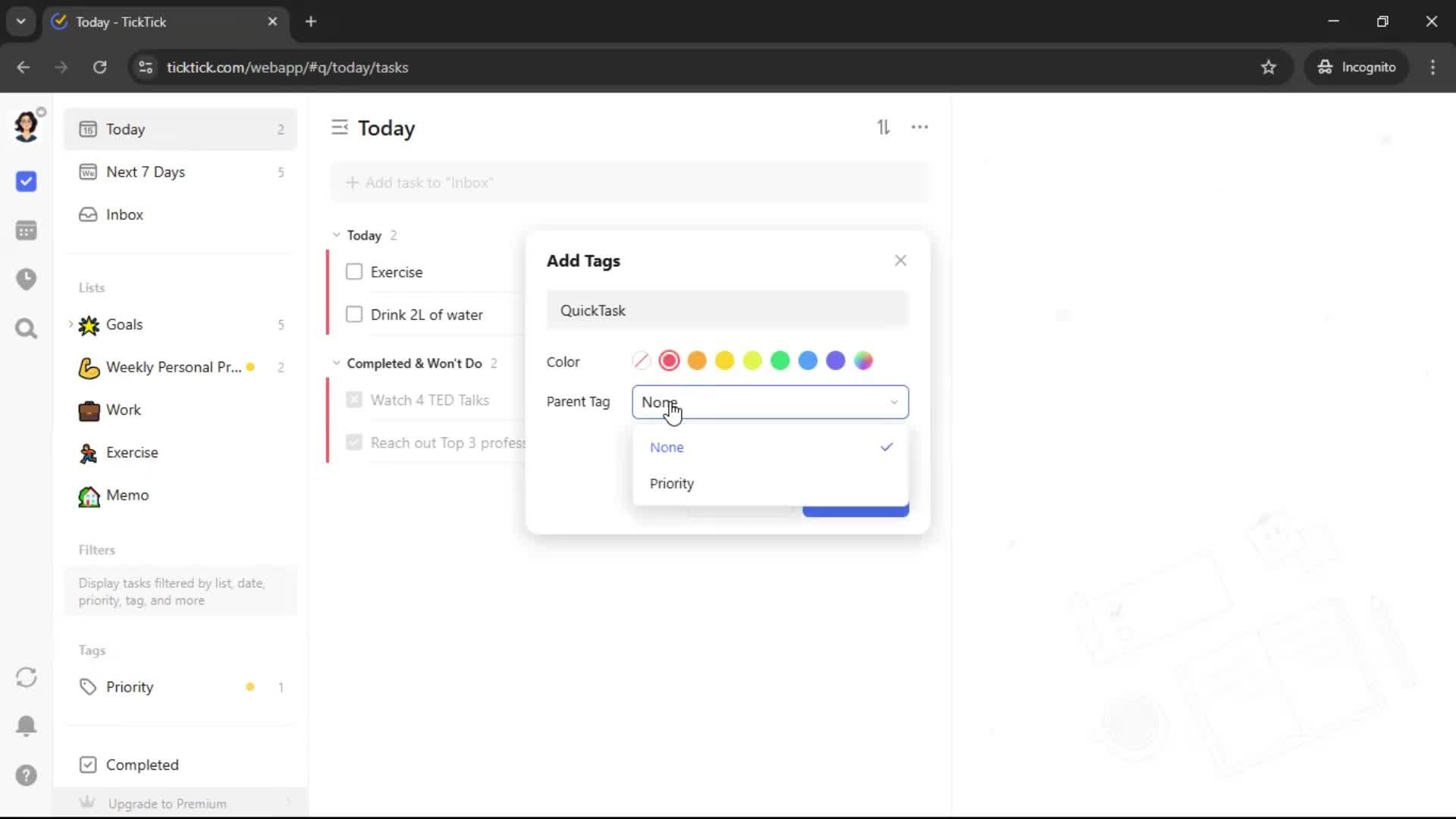
Task: Pick the green tag color swatch
Action: pos(780,361)
